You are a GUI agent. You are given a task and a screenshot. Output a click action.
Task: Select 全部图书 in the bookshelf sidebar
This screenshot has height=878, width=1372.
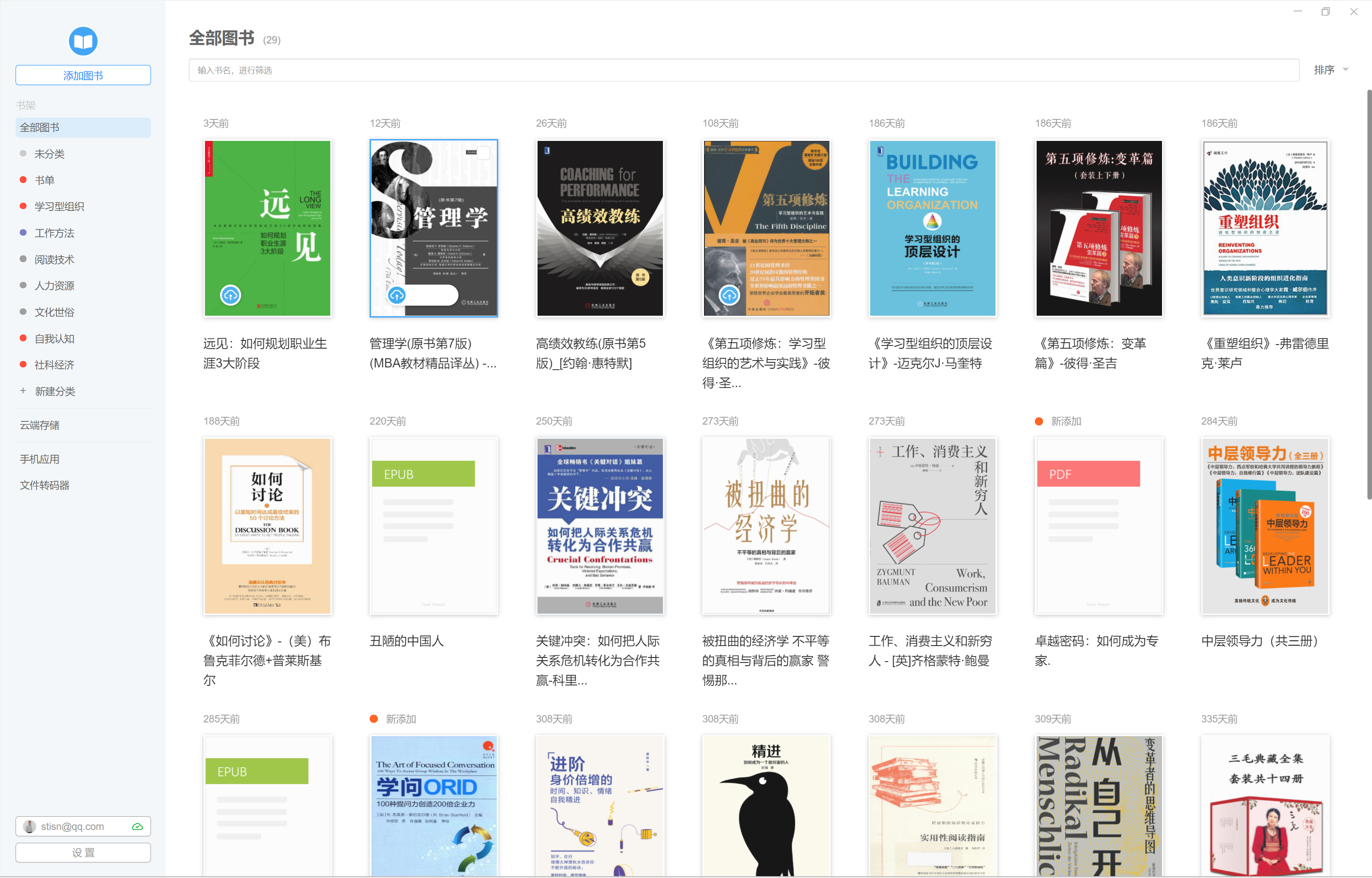point(83,128)
